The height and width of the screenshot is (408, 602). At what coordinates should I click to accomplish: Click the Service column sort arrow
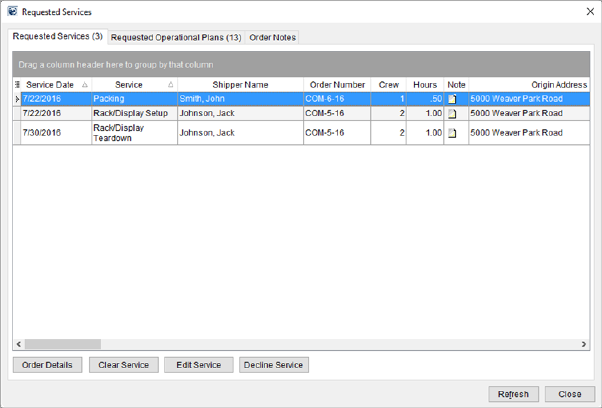[x=170, y=85]
